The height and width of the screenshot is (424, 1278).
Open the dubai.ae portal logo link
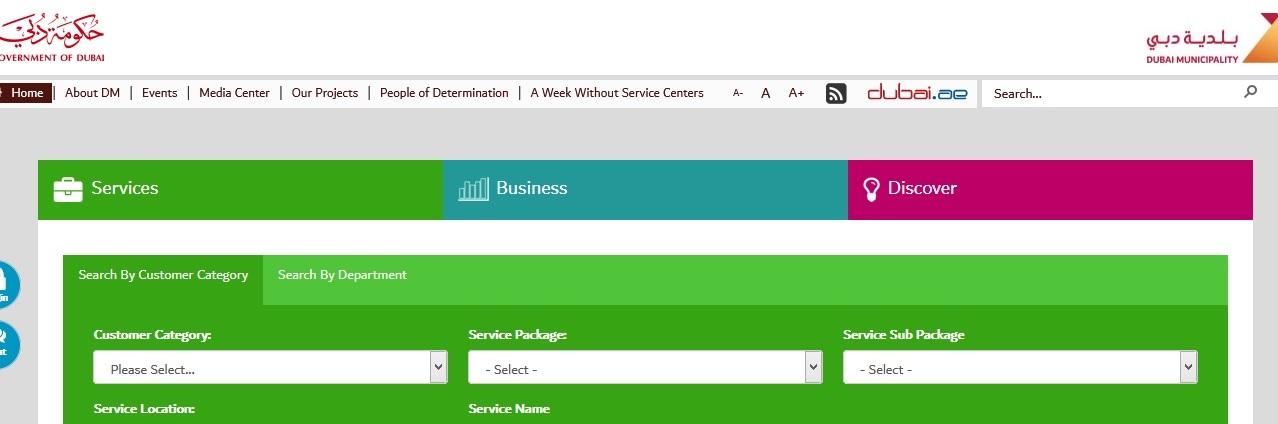pyautogui.click(x=917, y=93)
